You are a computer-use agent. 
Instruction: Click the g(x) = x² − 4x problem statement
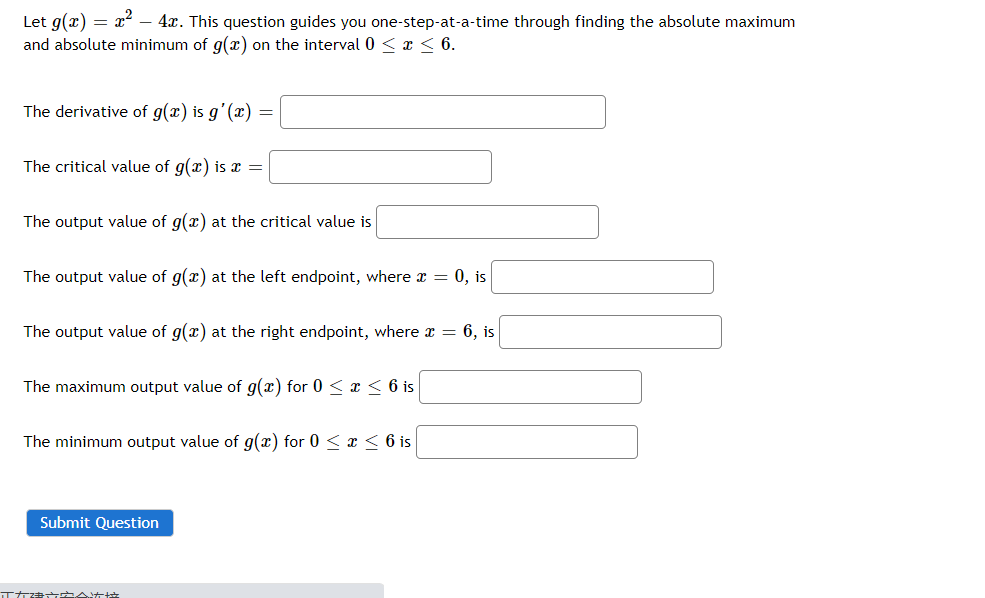(x=100, y=20)
